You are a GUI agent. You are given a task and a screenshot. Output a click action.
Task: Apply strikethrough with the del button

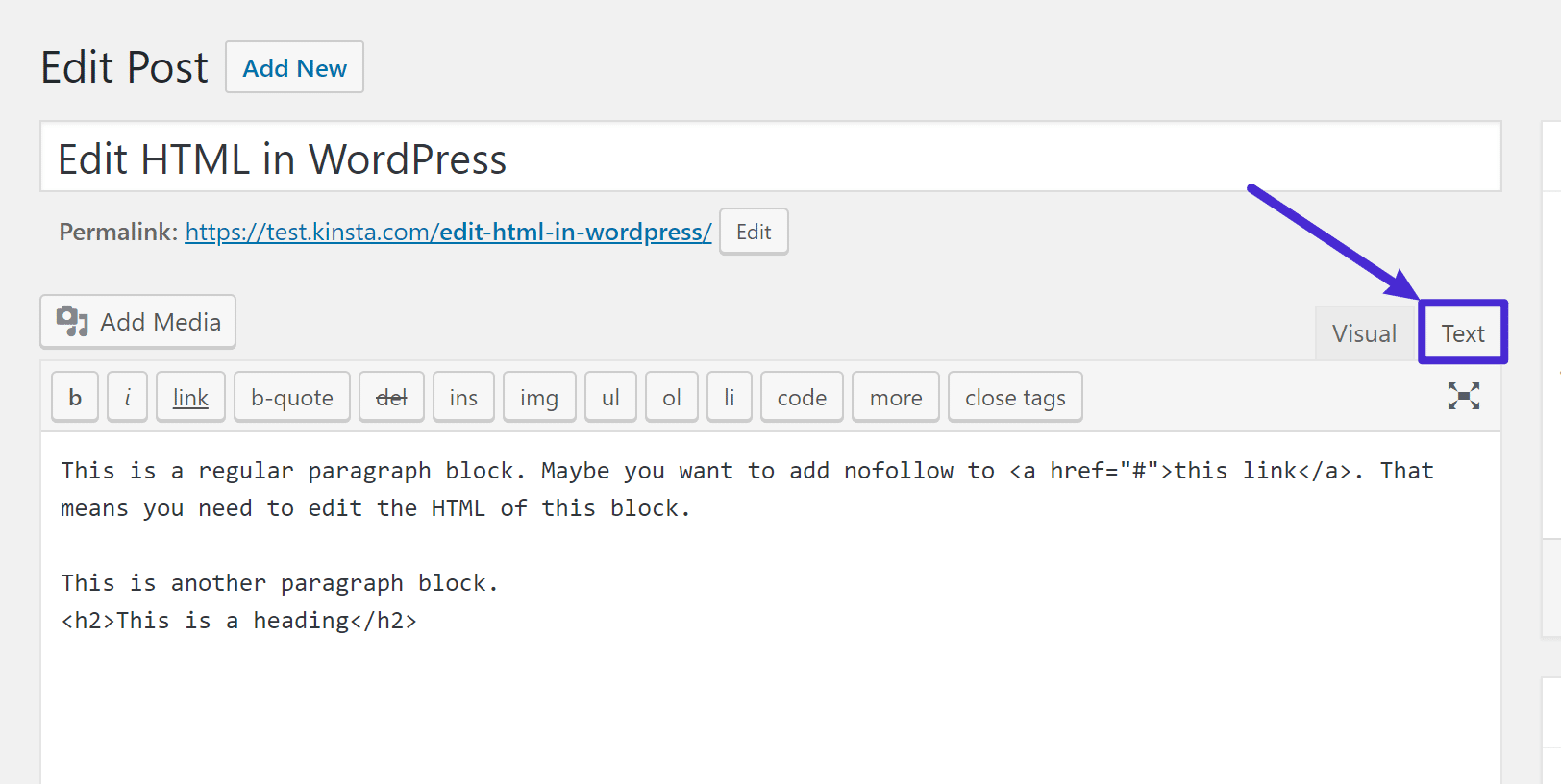point(391,396)
